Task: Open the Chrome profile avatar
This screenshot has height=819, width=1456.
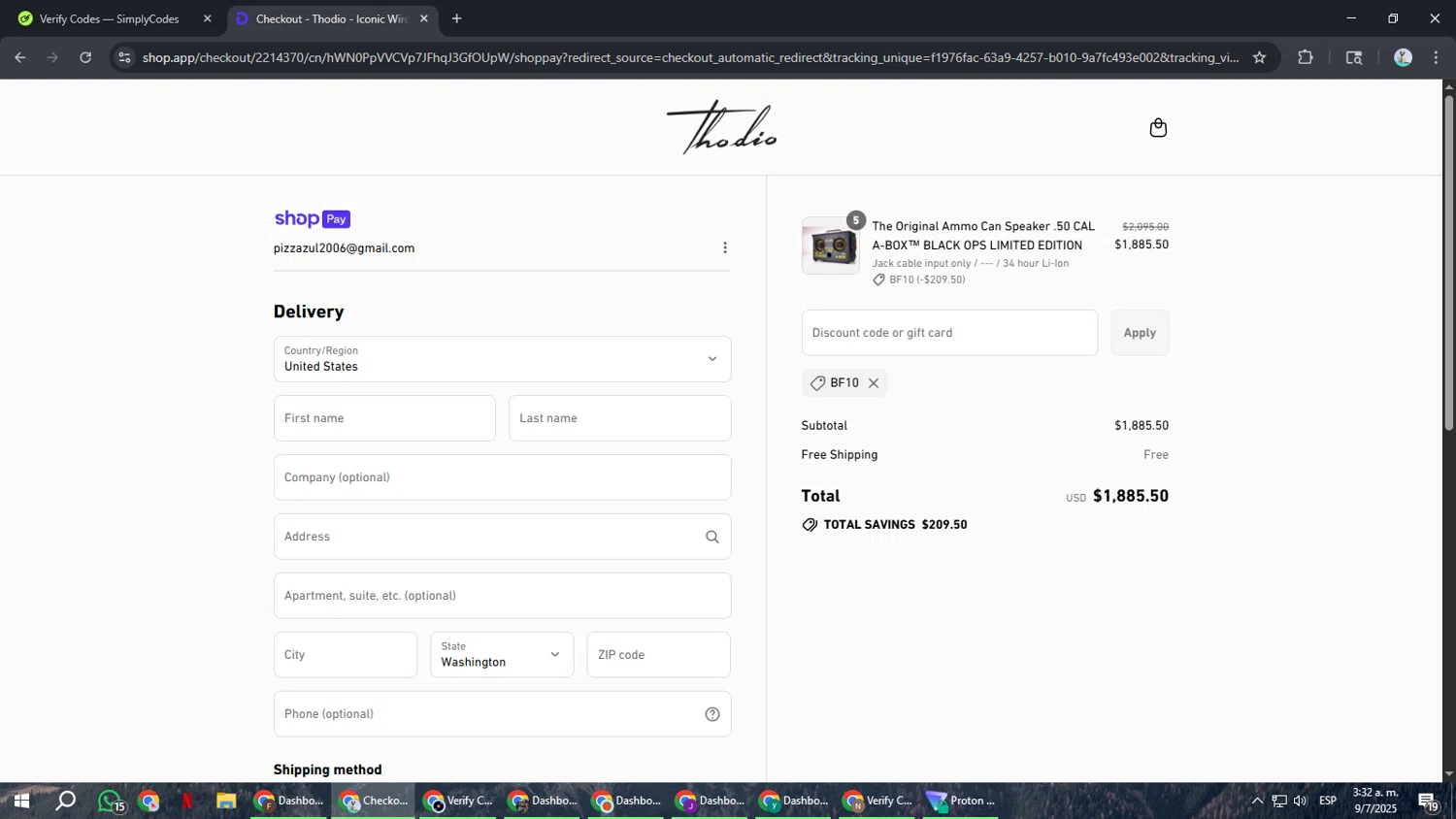Action: tap(1403, 57)
